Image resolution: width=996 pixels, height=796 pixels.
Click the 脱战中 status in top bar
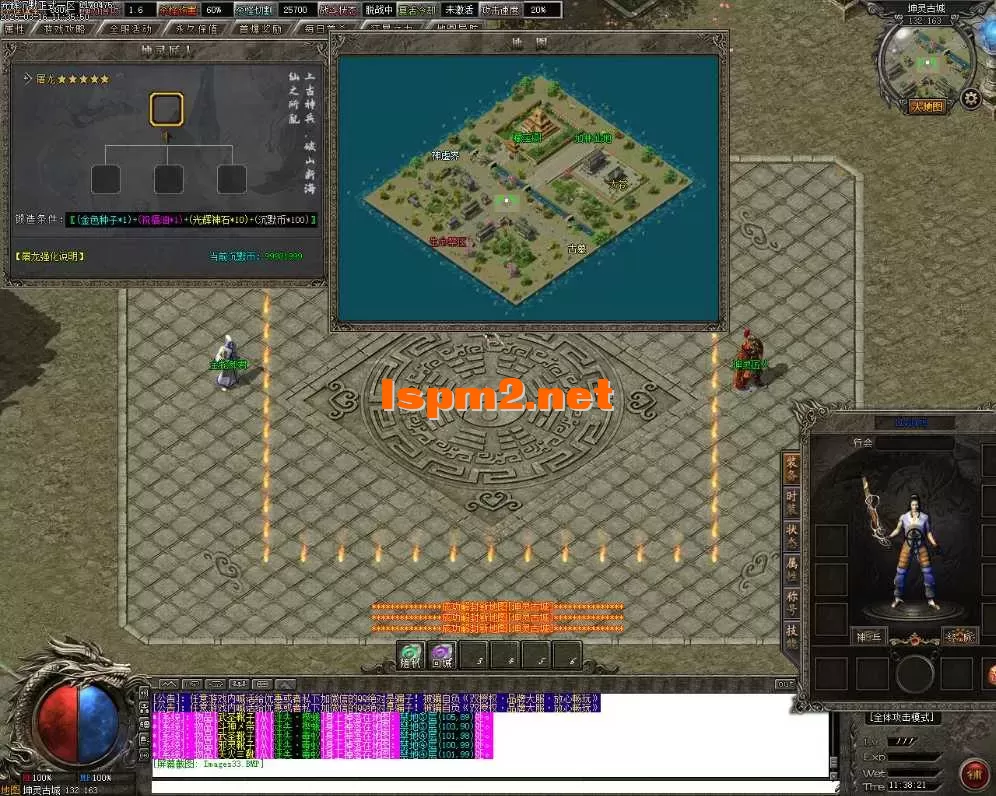click(379, 10)
